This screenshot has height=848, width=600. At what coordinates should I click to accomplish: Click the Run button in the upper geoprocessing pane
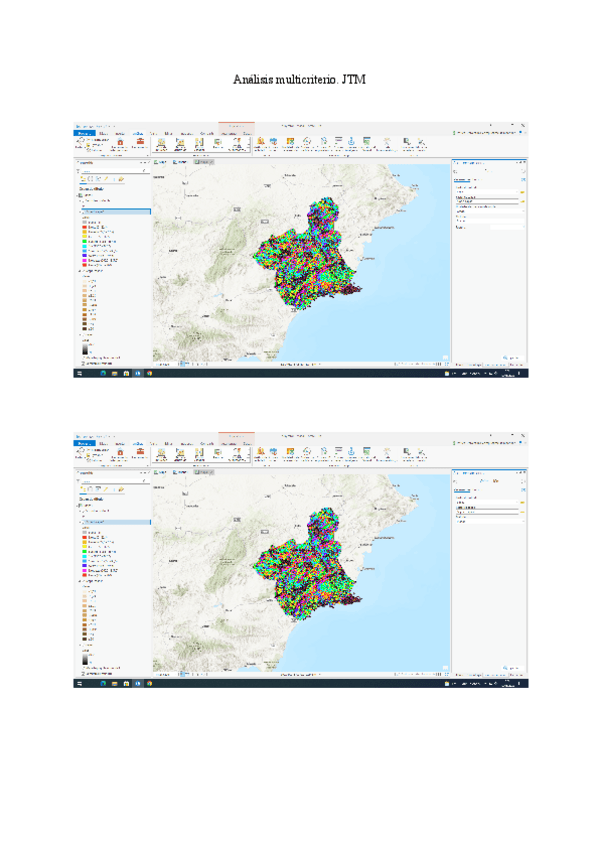tap(512, 356)
